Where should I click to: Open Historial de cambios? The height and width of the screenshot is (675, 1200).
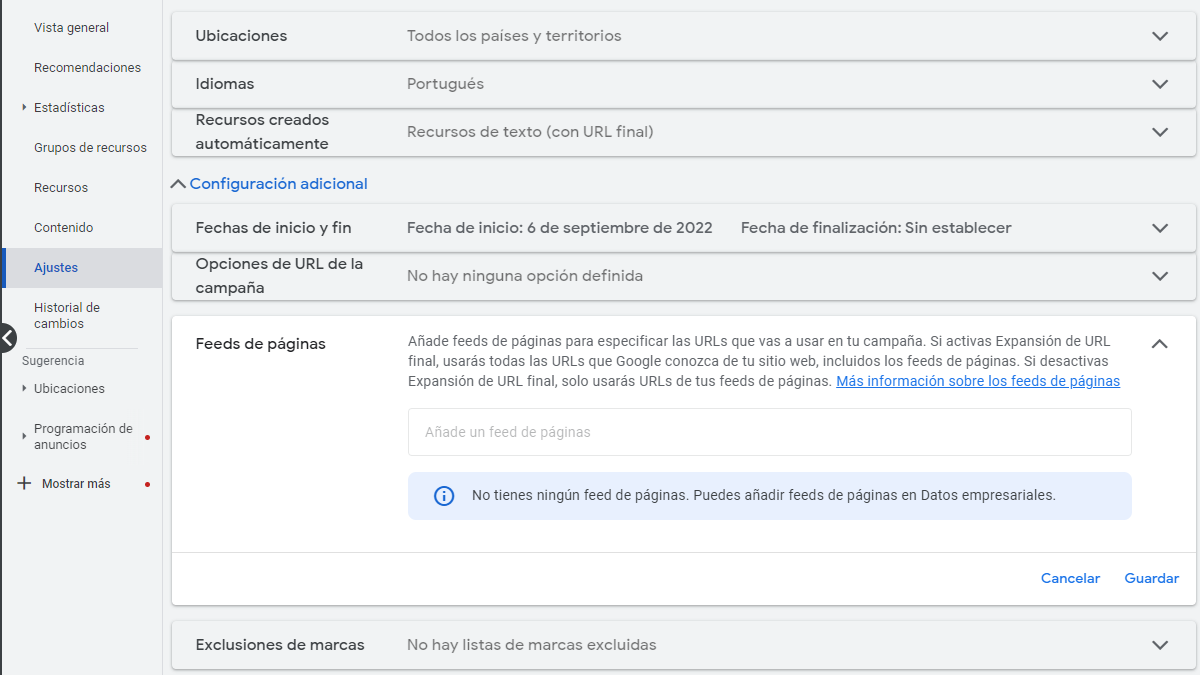click(x=68, y=315)
